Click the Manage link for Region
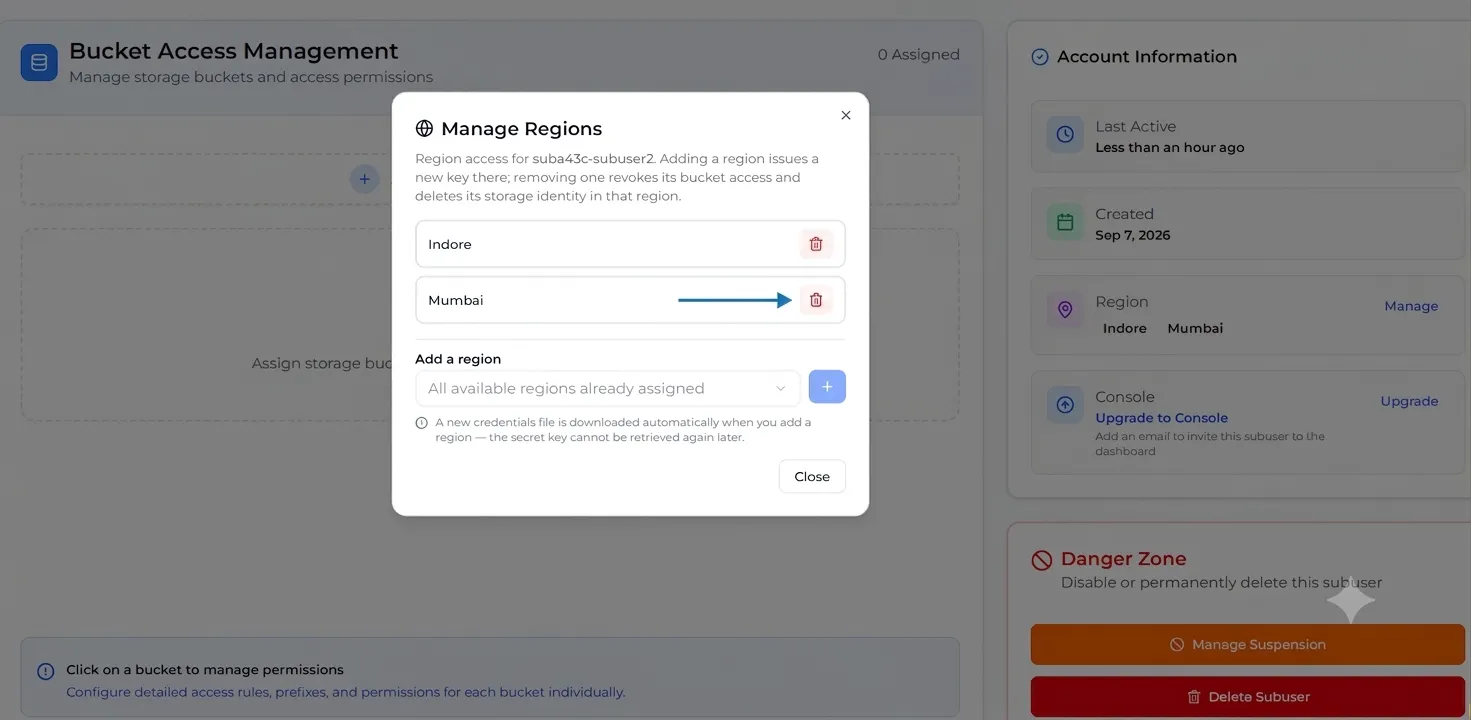Screen dimensions: 1471x720 click(1411, 306)
